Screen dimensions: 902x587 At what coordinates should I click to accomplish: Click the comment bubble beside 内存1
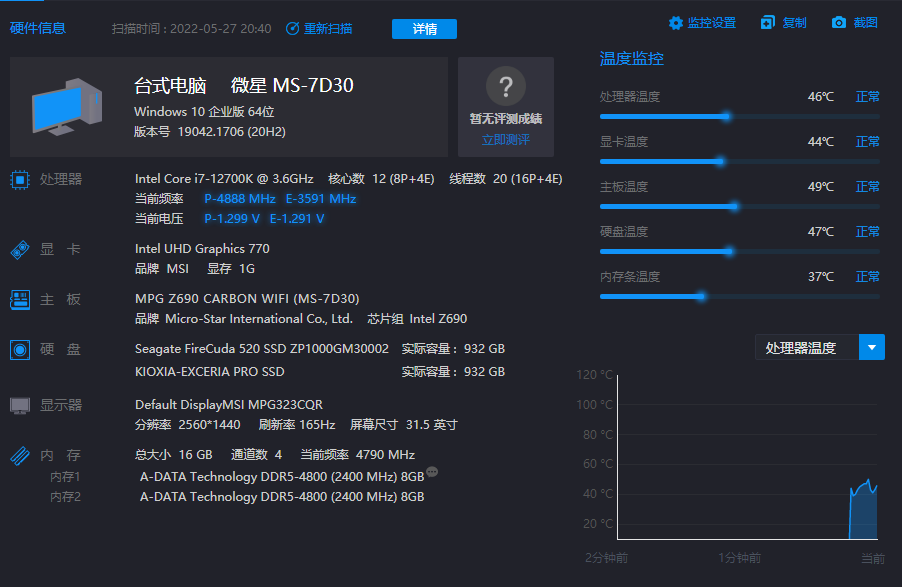point(432,472)
